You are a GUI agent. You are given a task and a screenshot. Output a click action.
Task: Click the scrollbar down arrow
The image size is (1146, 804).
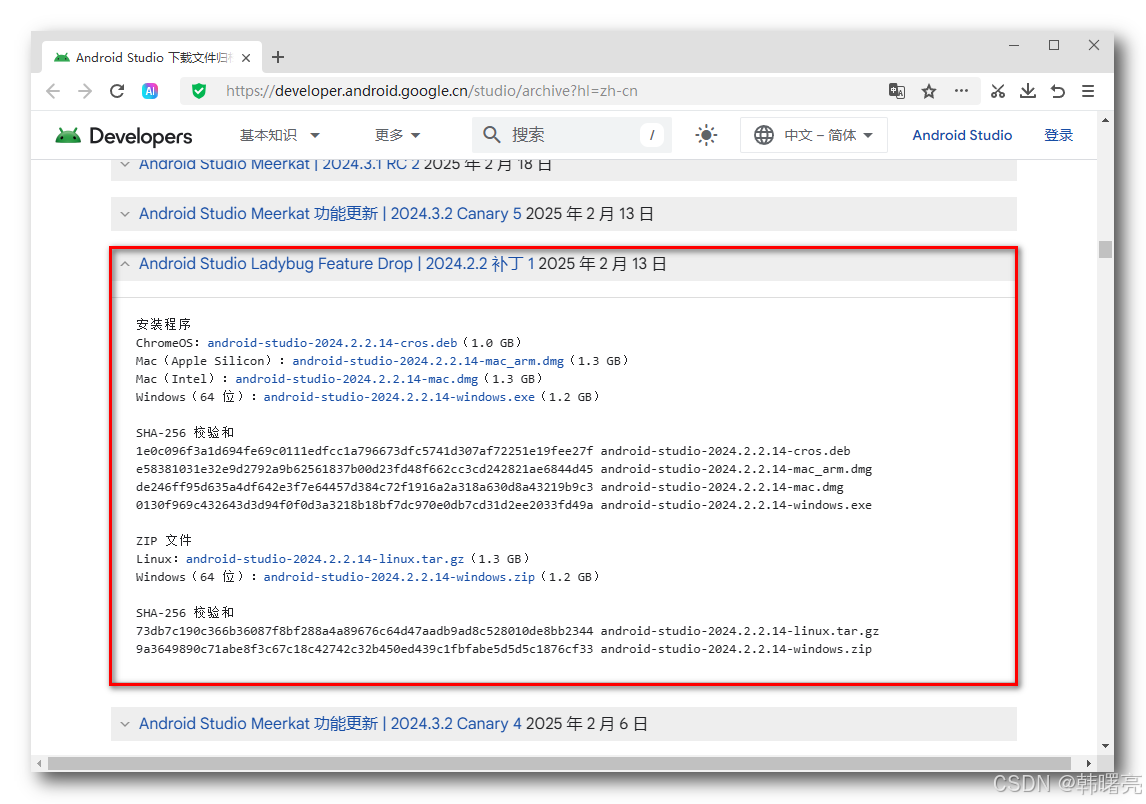tap(1105, 746)
